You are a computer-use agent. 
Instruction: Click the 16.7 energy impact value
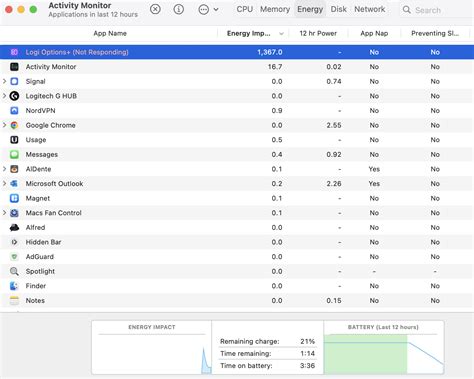275,67
